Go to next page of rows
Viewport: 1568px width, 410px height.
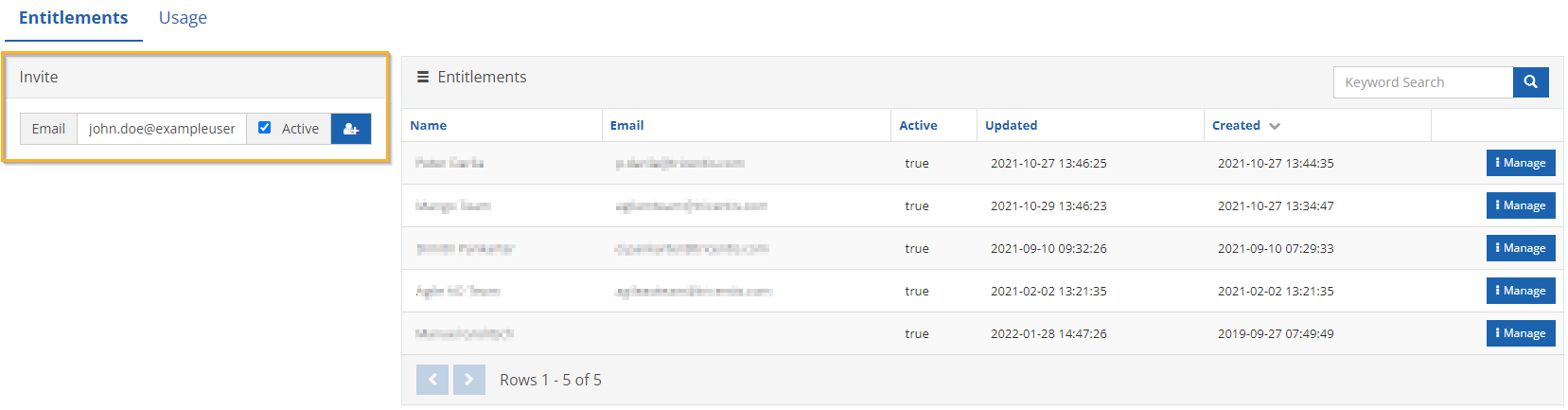coord(468,380)
